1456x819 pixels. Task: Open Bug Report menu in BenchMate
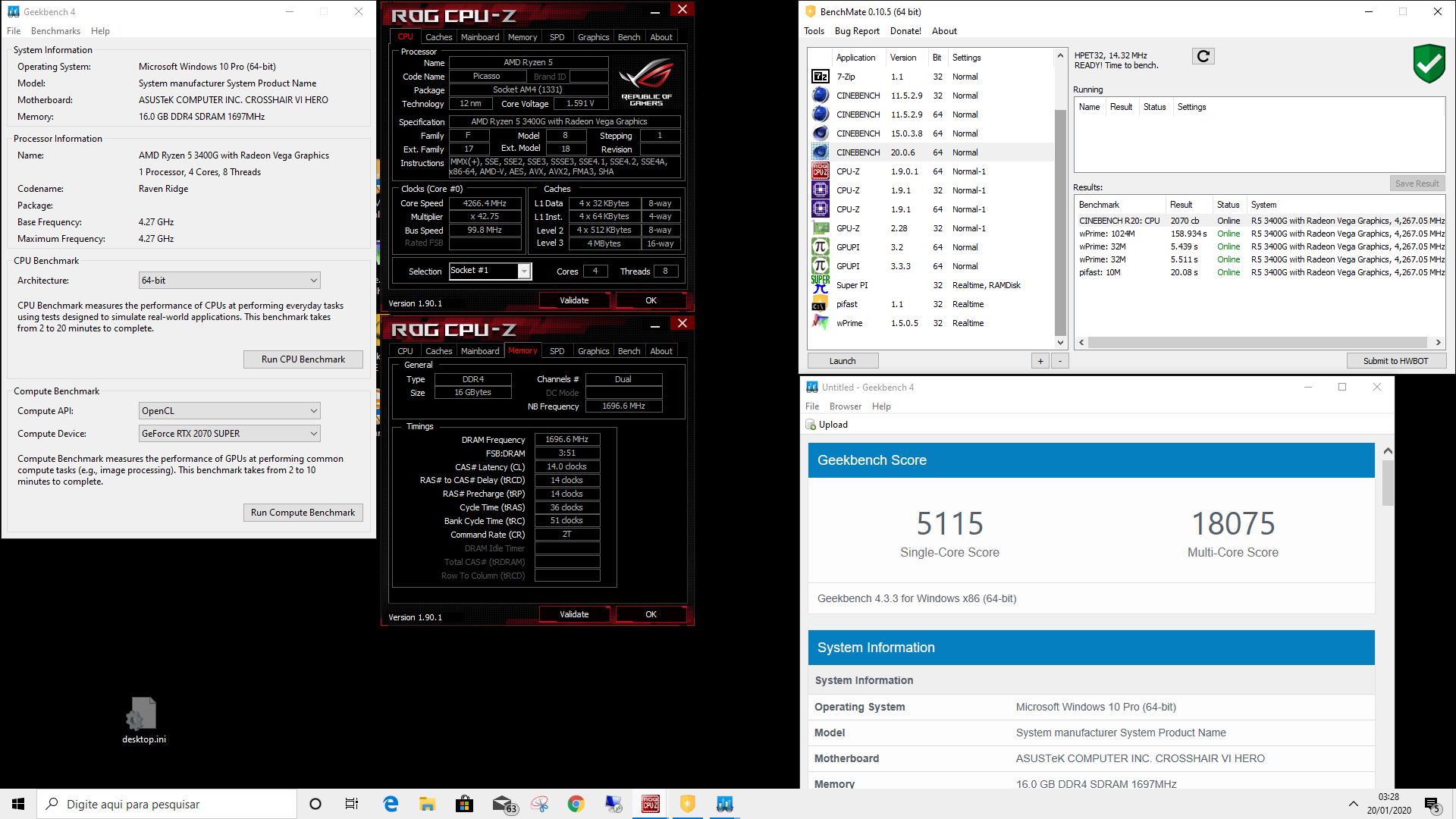[x=857, y=31]
